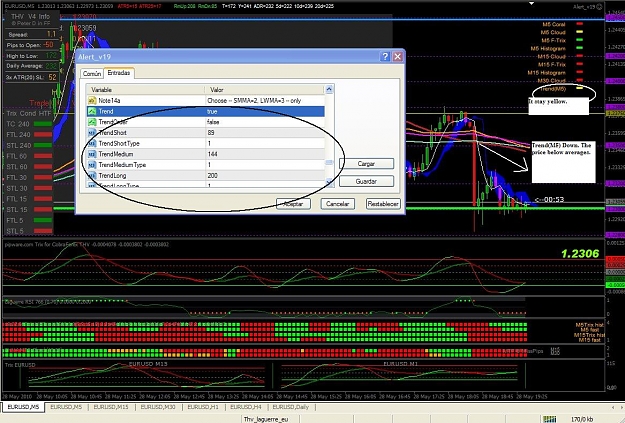625x423 pixels.
Task: Click Thv_laguerre_eu profile in status bar
Action: click(x=266, y=419)
